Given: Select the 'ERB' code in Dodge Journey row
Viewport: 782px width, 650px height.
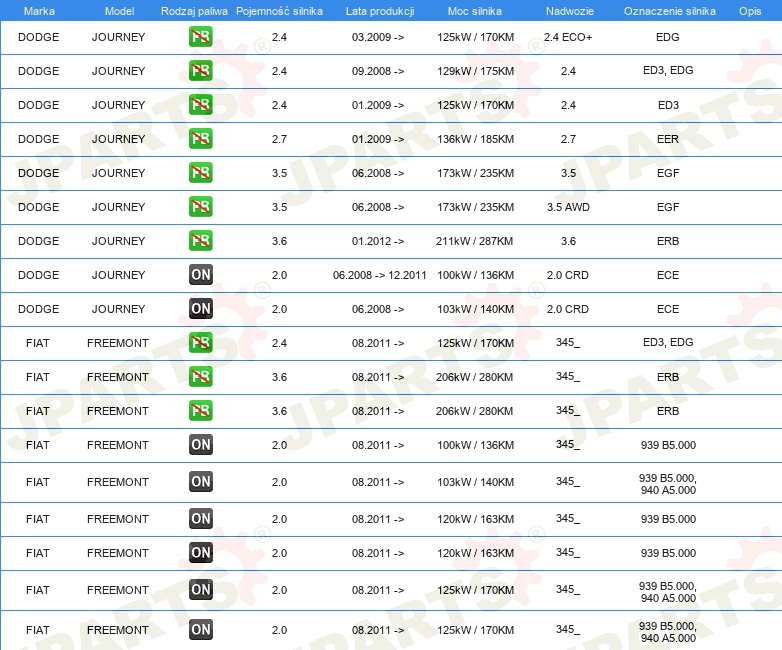Looking at the screenshot, I should tap(668, 241).
